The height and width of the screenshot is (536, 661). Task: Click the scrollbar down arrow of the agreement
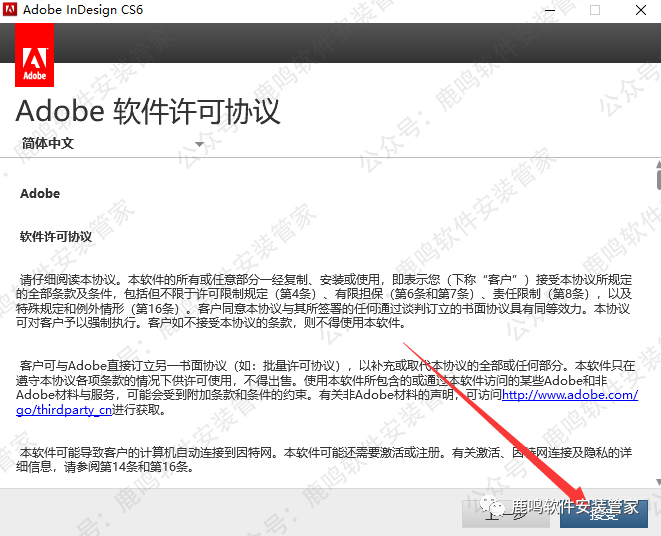click(x=657, y=482)
